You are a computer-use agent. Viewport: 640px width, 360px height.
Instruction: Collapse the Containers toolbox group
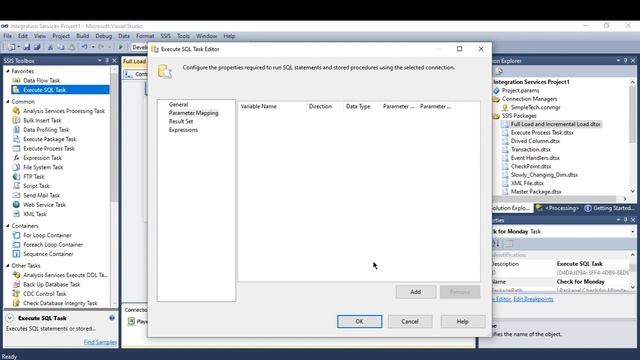pos(8,226)
